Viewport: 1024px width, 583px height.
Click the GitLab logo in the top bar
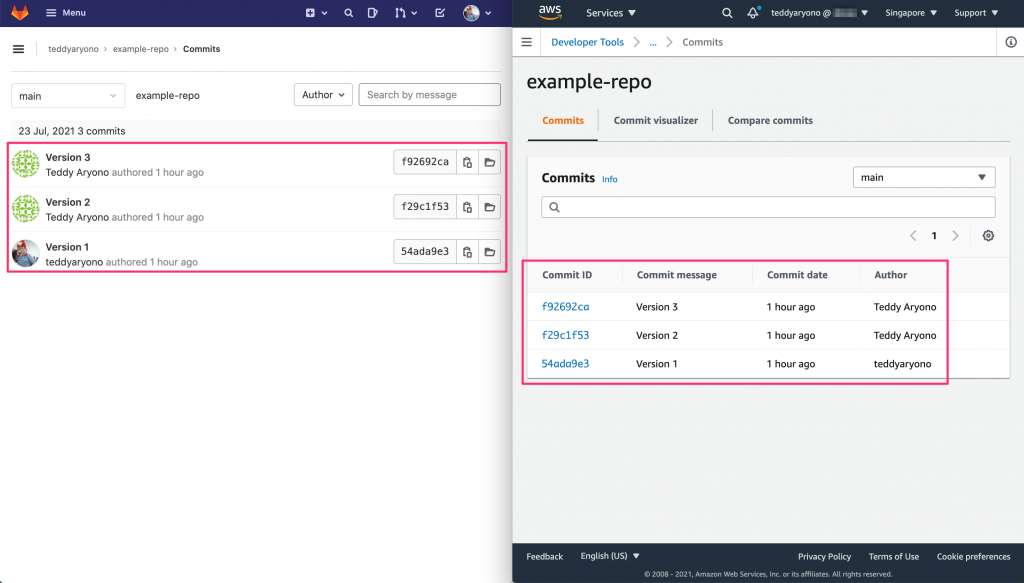(18, 12)
